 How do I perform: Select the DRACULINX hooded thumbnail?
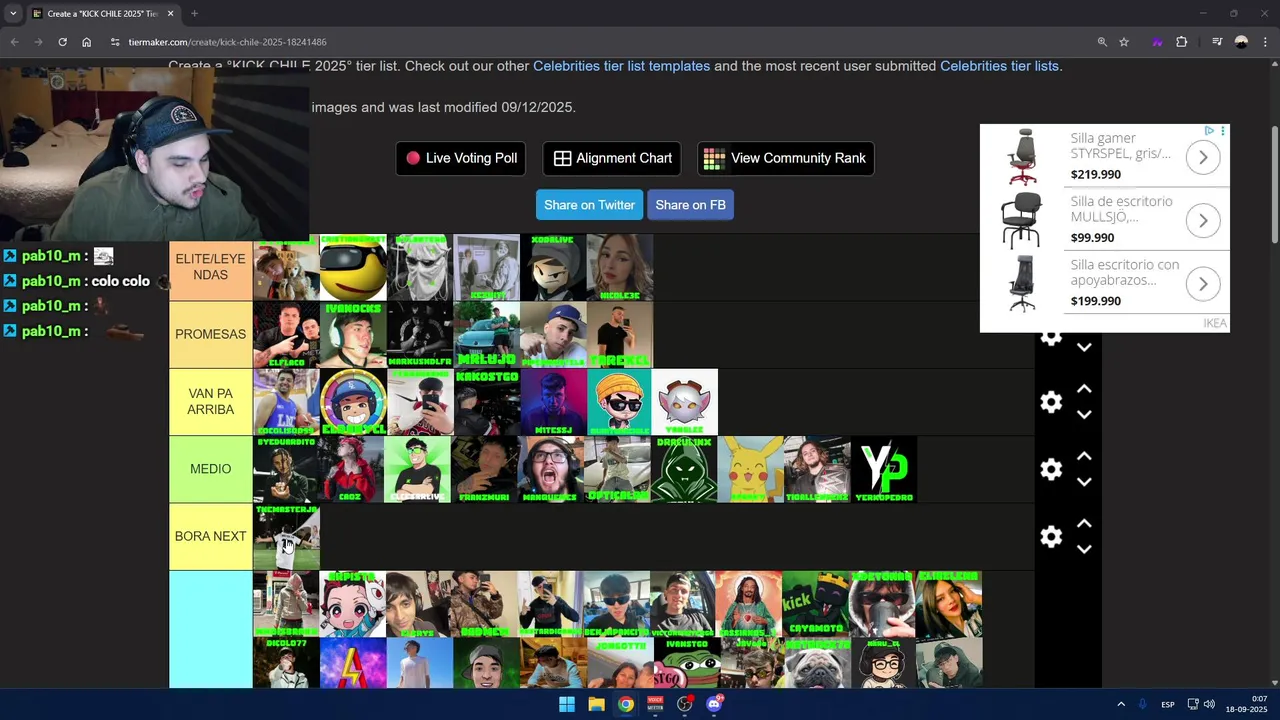click(x=685, y=469)
